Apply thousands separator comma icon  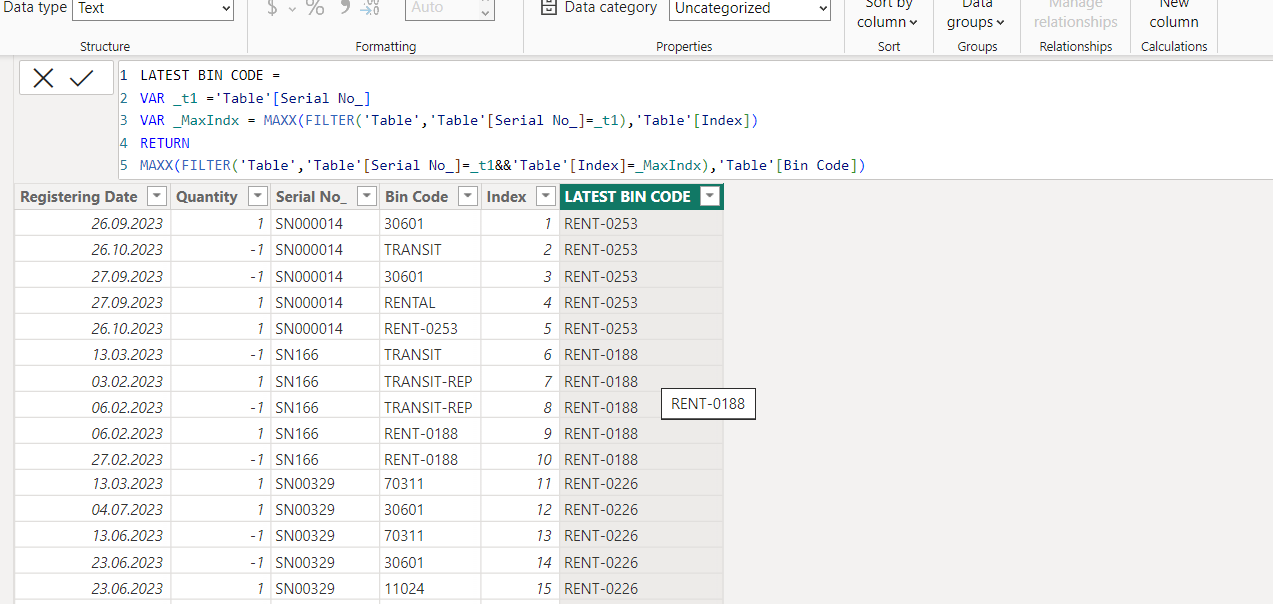click(x=345, y=8)
